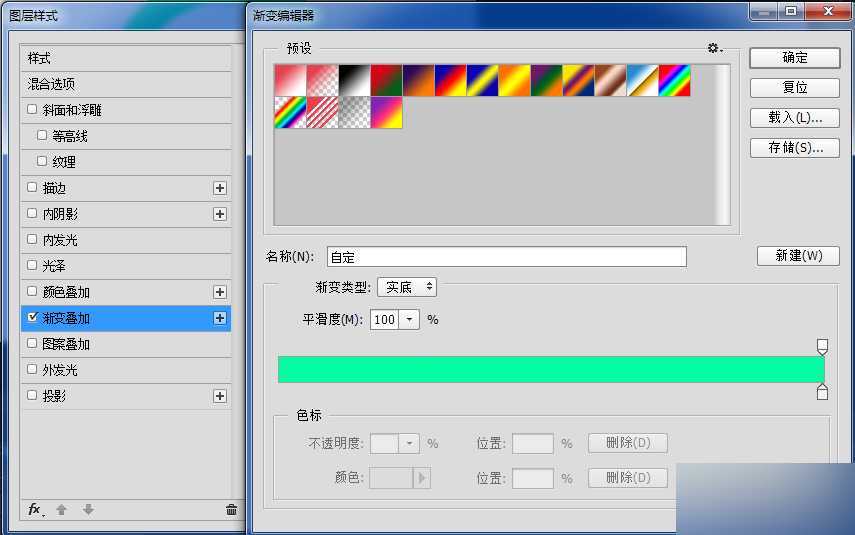855x535 pixels.
Task: Click the delete effect trash icon
Action: click(232, 509)
